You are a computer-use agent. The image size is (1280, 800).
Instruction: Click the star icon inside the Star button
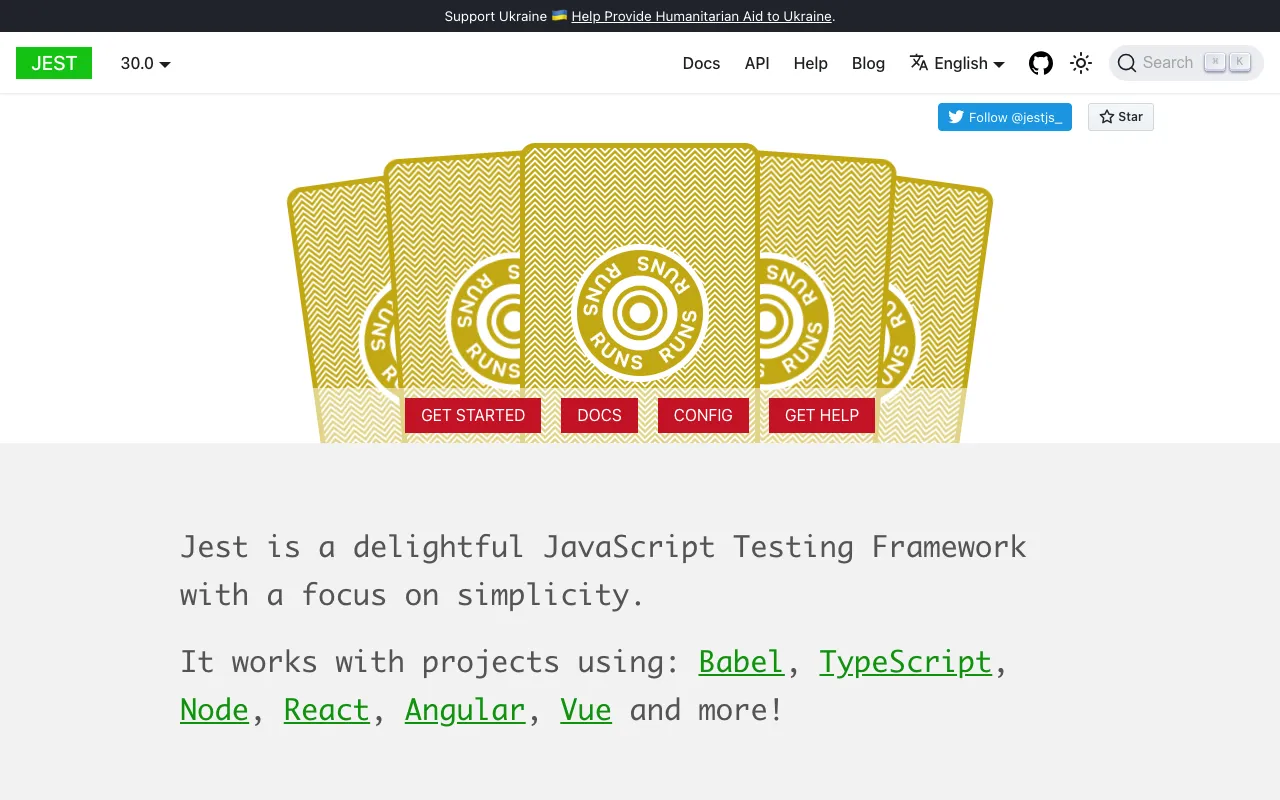1106,117
